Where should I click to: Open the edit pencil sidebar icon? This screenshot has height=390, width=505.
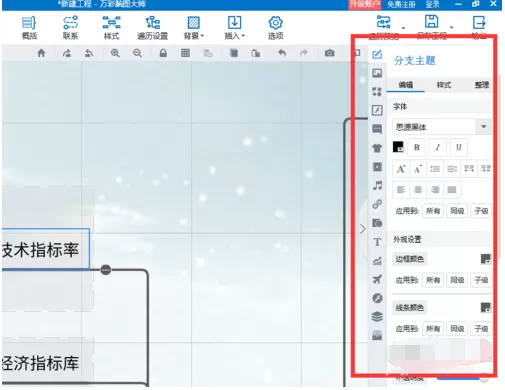377,54
